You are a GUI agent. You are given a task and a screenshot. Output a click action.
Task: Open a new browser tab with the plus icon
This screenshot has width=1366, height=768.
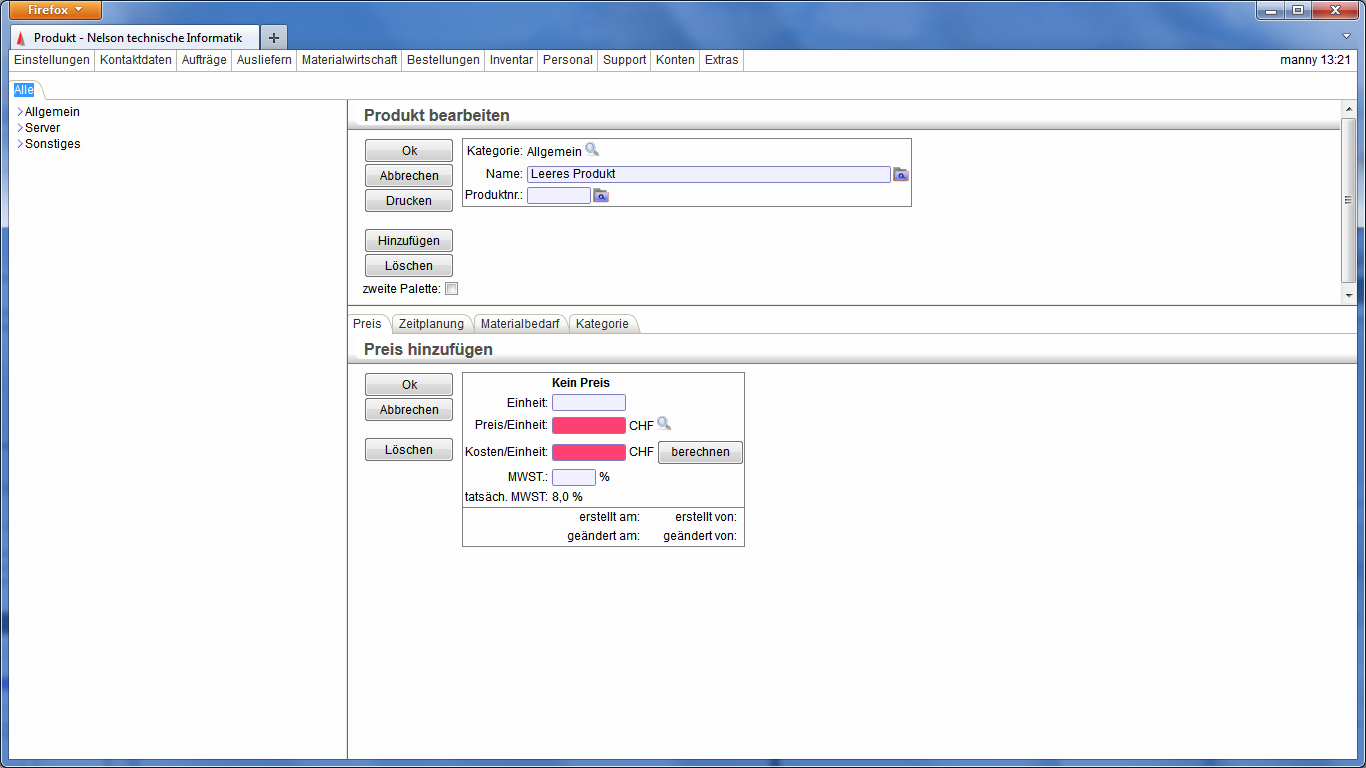pyautogui.click(x=274, y=38)
